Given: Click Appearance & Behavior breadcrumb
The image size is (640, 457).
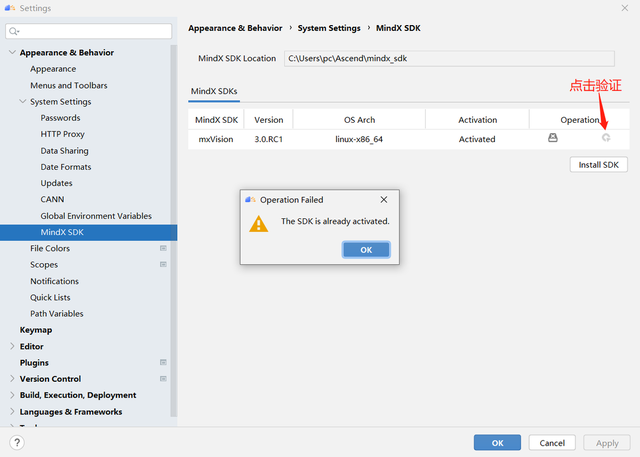Looking at the screenshot, I should [x=235, y=28].
